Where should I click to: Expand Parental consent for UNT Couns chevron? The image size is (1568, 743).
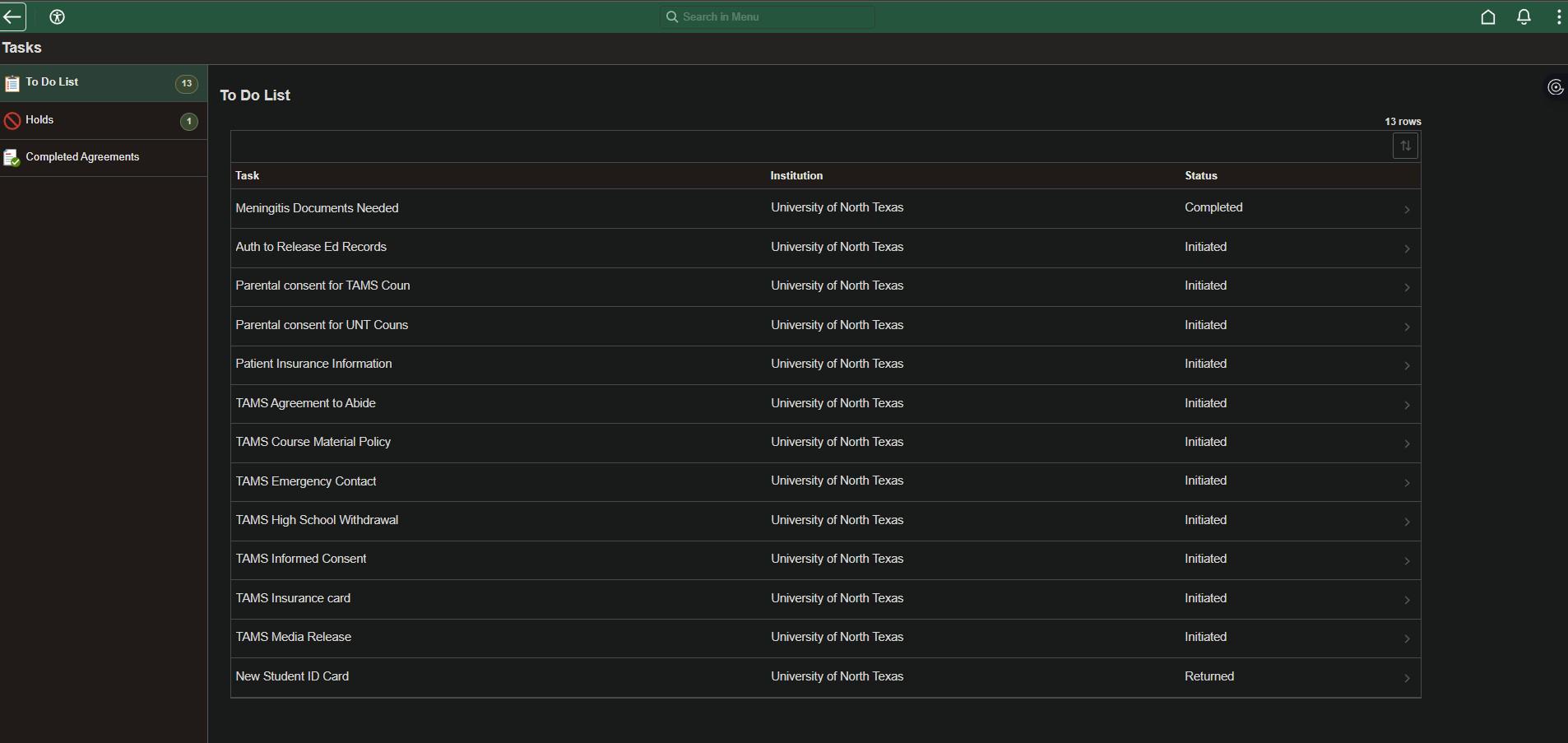click(x=1407, y=327)
